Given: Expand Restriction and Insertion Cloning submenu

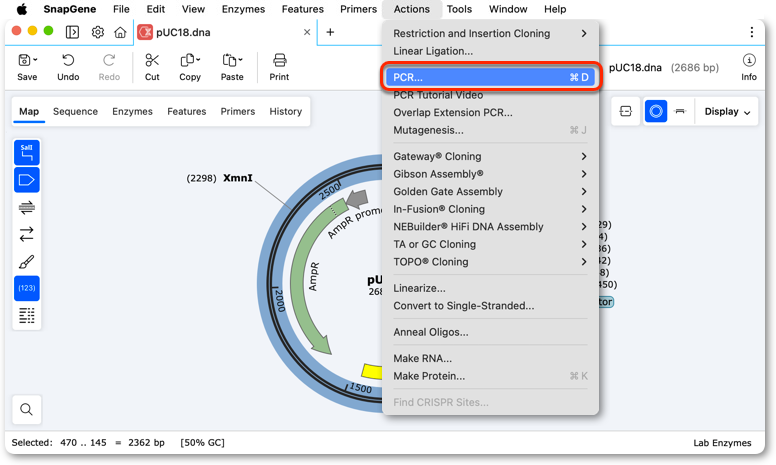Looking at the screenshot, I should (490, 33).
